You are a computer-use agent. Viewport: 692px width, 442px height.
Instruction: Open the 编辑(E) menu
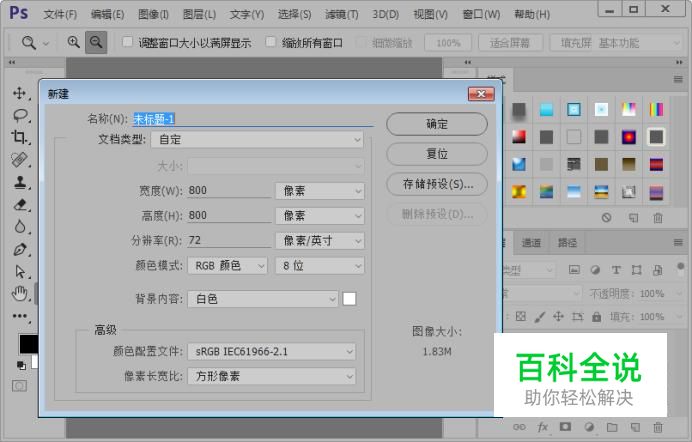click(107, 15)
